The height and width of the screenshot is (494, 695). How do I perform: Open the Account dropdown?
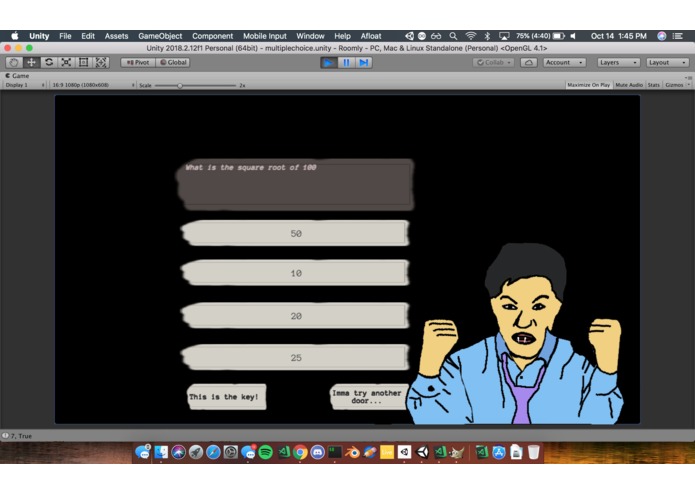(x=564, y=62)
